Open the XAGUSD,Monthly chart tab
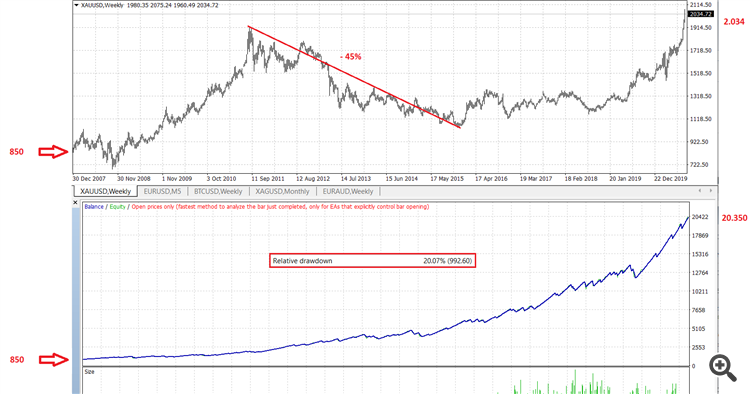The height and width of the screenshot is (394, 750). click(x=282, y=191)
